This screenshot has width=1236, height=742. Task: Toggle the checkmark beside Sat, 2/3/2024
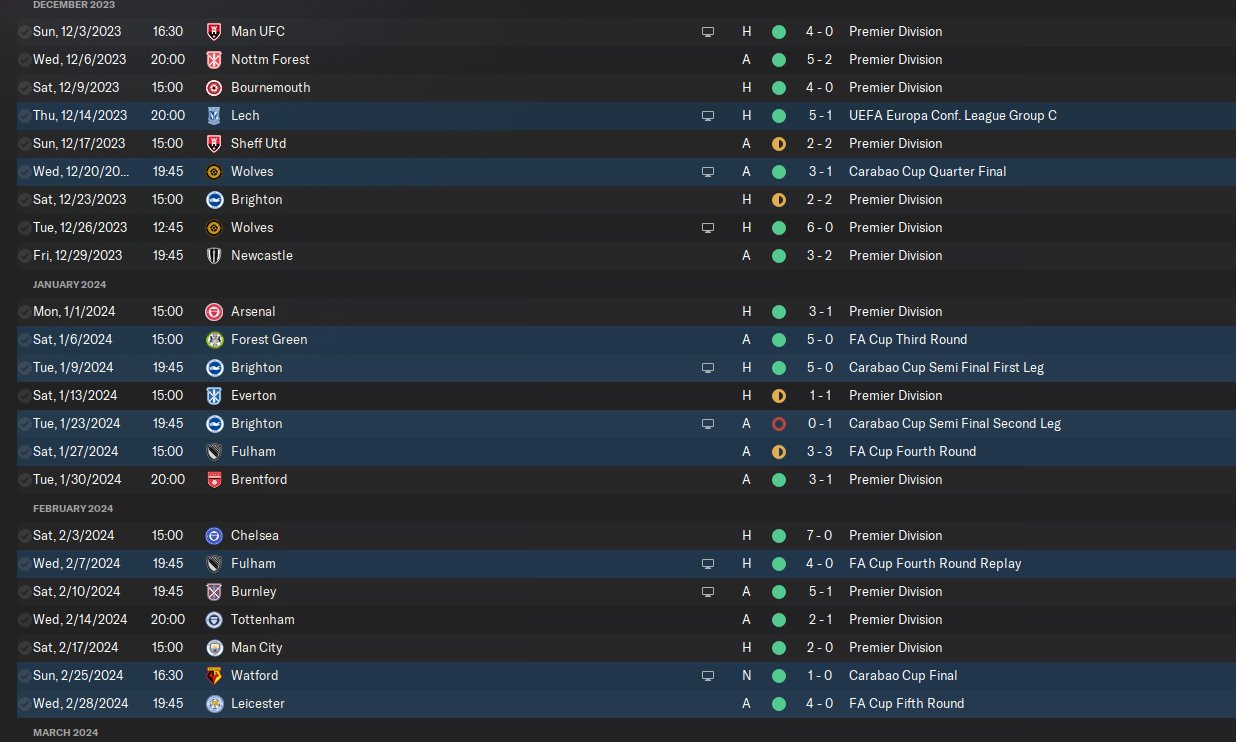(24, 536)
